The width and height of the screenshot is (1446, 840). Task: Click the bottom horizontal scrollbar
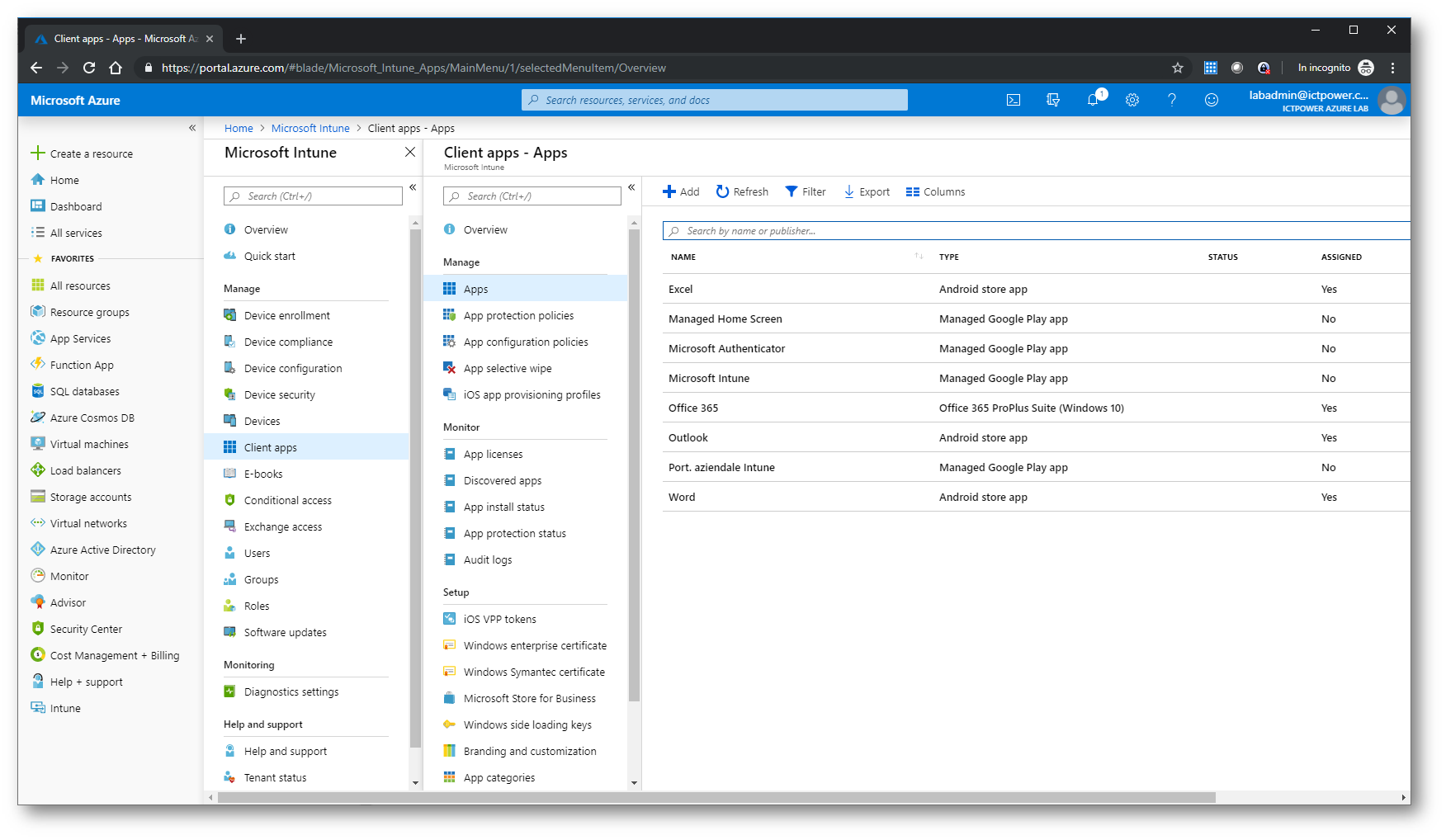click(716, 797)
